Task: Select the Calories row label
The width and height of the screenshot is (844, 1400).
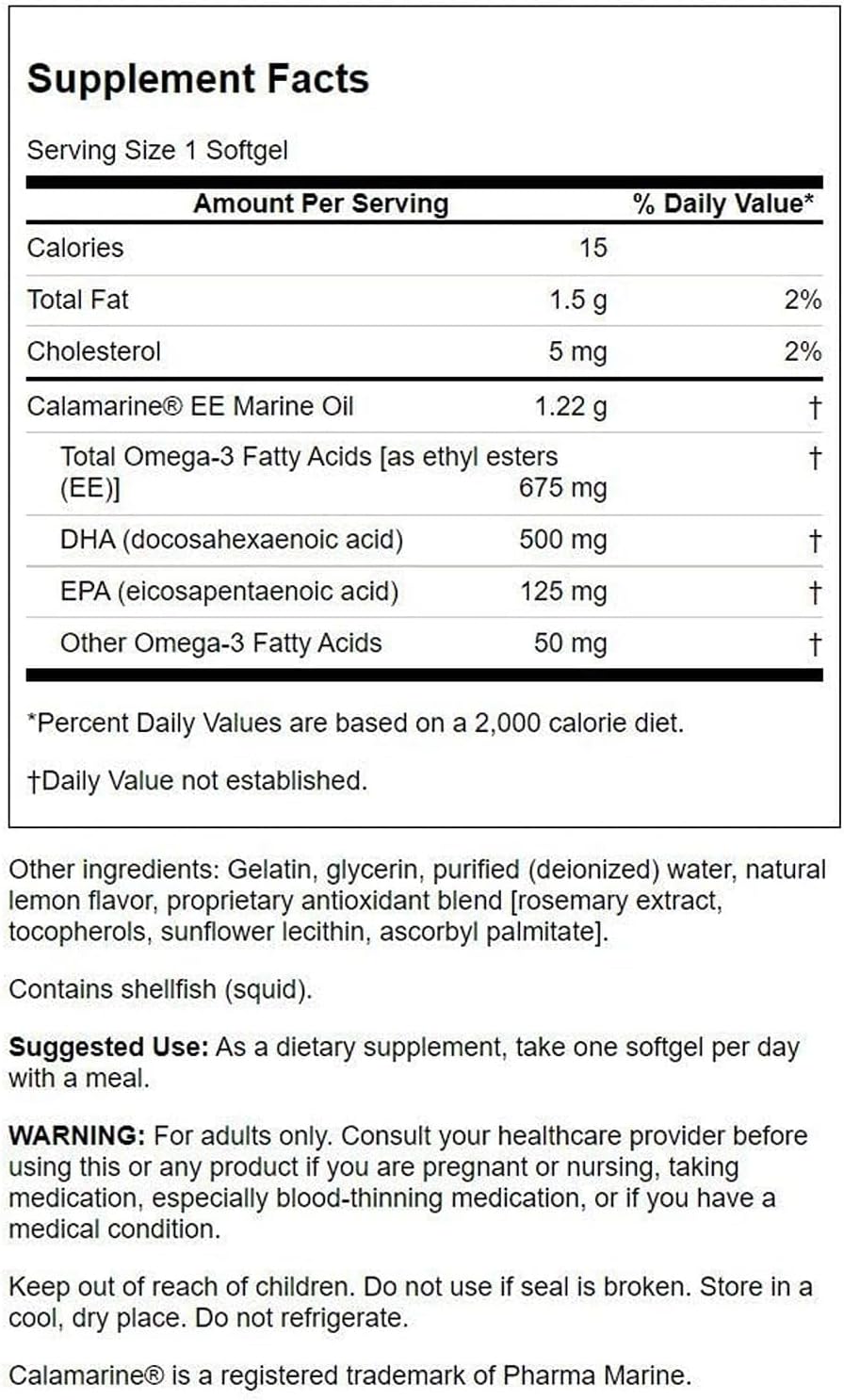Action: pos(75,248)
